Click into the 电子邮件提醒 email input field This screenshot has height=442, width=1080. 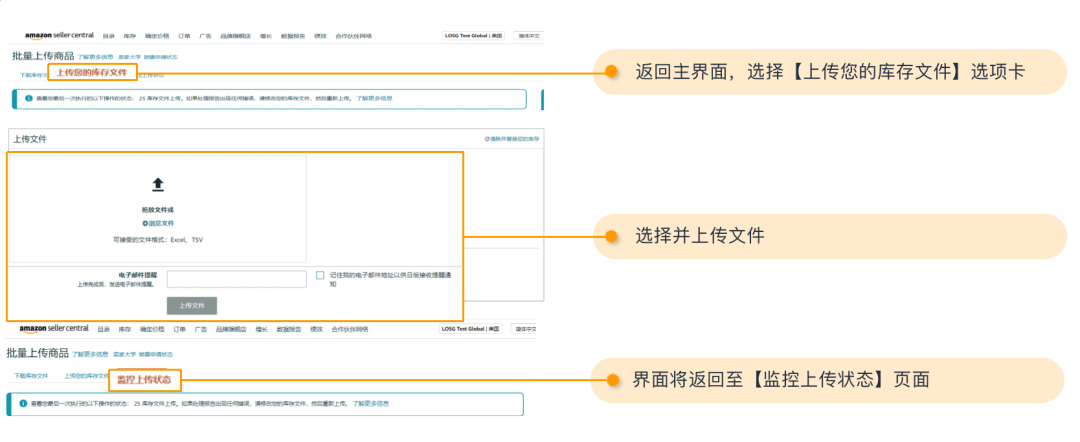click(x=236, y=279)
